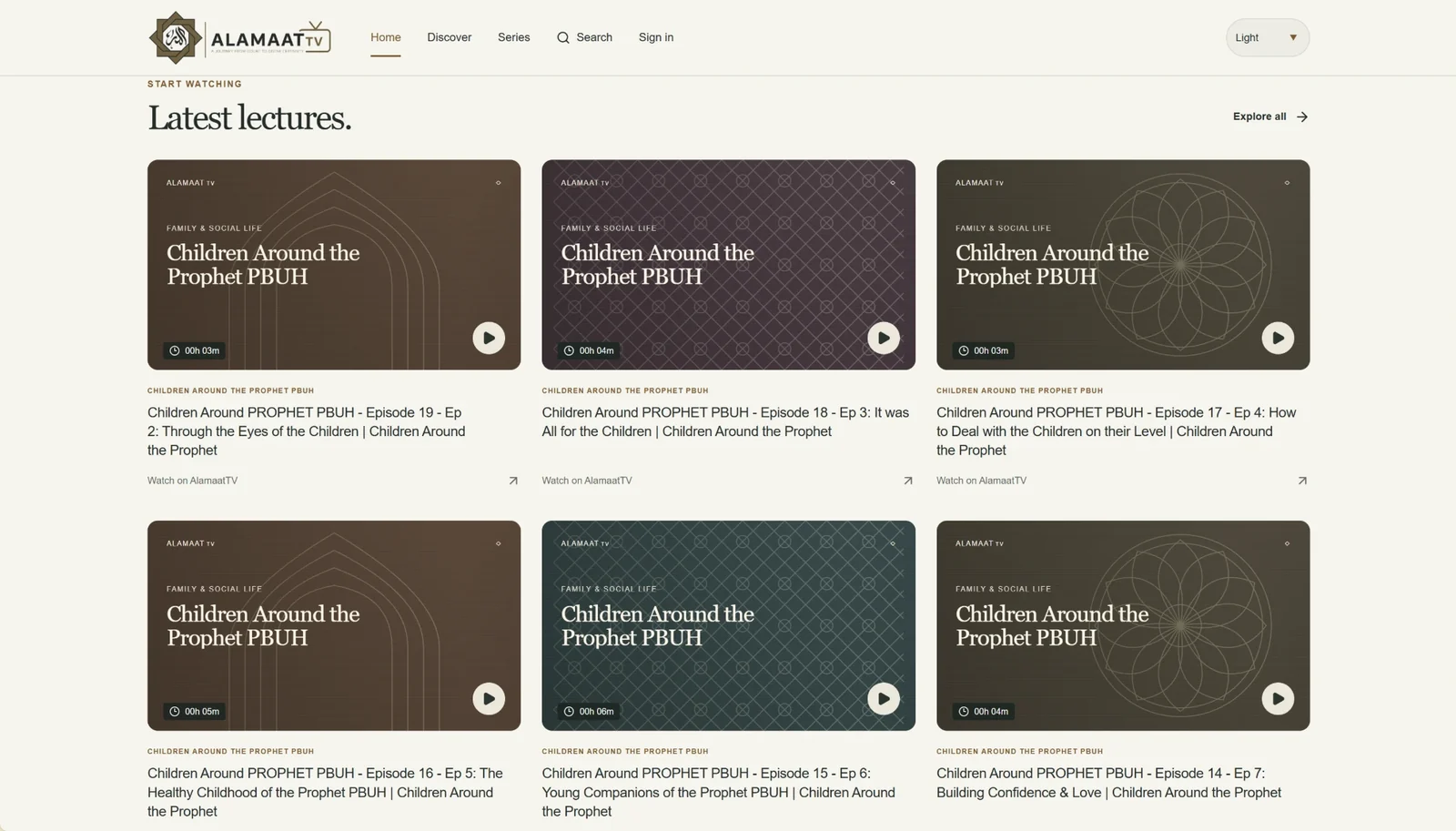Open the Episode 19 brown arch thumbnail
Image resolution: width=1456 pixels, height=831 pixels.
(x=334, y=265)
